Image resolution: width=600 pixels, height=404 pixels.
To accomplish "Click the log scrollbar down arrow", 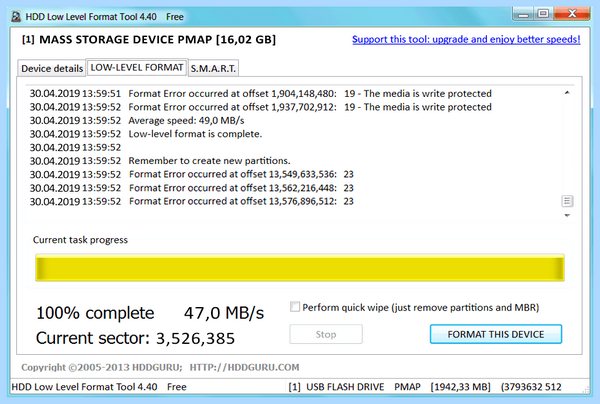I will pyautogui.click(x=567, y=215).
